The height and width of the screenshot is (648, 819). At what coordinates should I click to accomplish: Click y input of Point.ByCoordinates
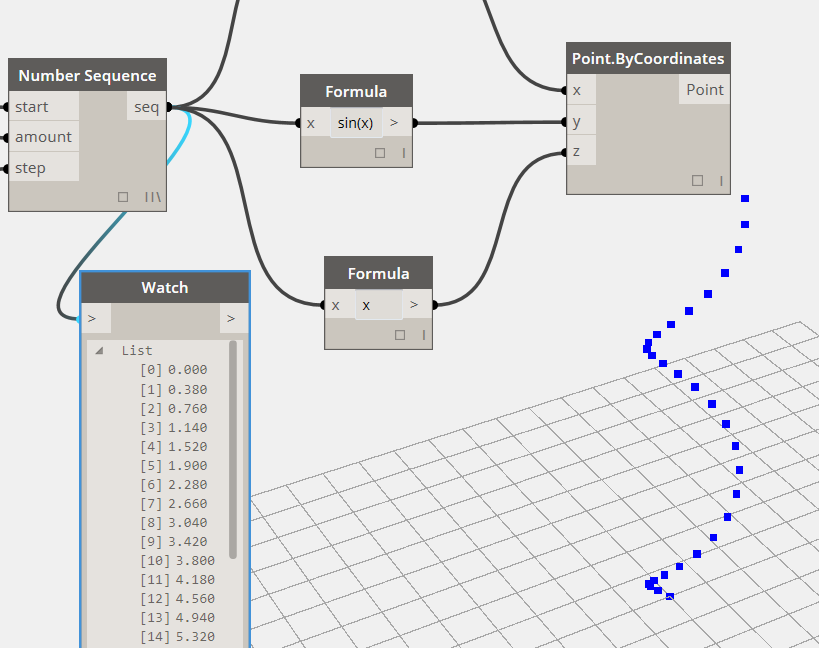point(581,121)
